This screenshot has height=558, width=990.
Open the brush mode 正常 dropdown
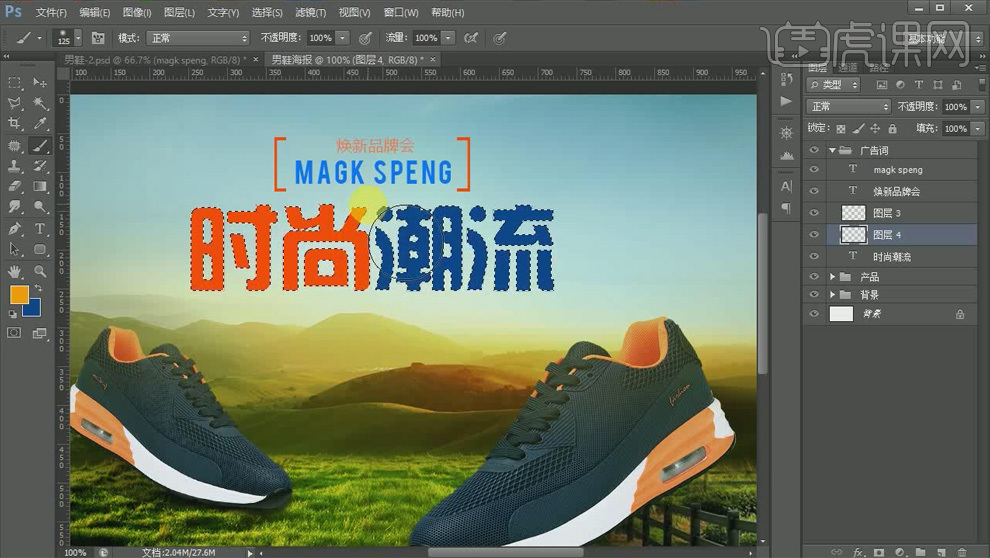[198, 38]
